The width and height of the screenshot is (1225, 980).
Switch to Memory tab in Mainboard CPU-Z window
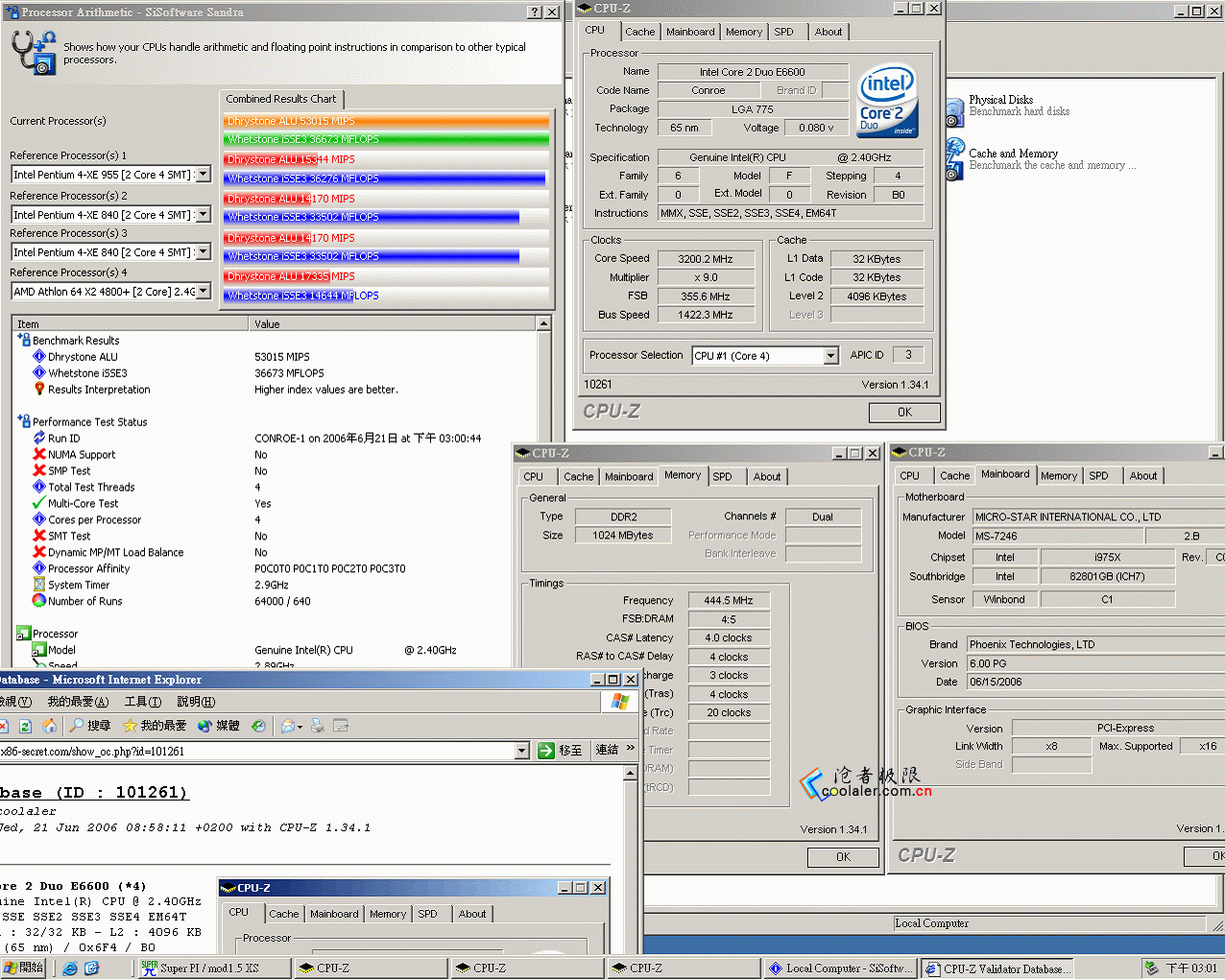point(1059,475)
